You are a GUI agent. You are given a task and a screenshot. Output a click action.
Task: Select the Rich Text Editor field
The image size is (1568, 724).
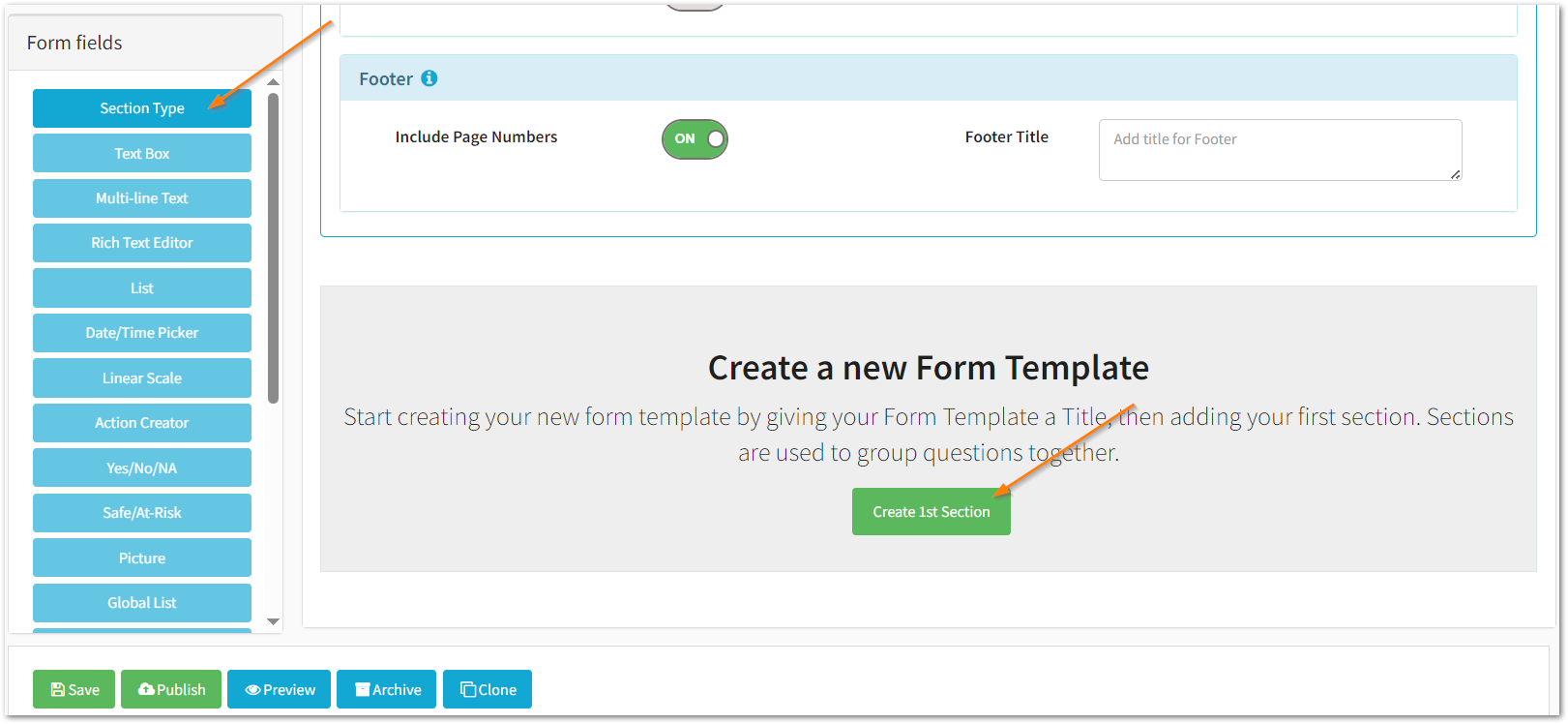[141, 242]
